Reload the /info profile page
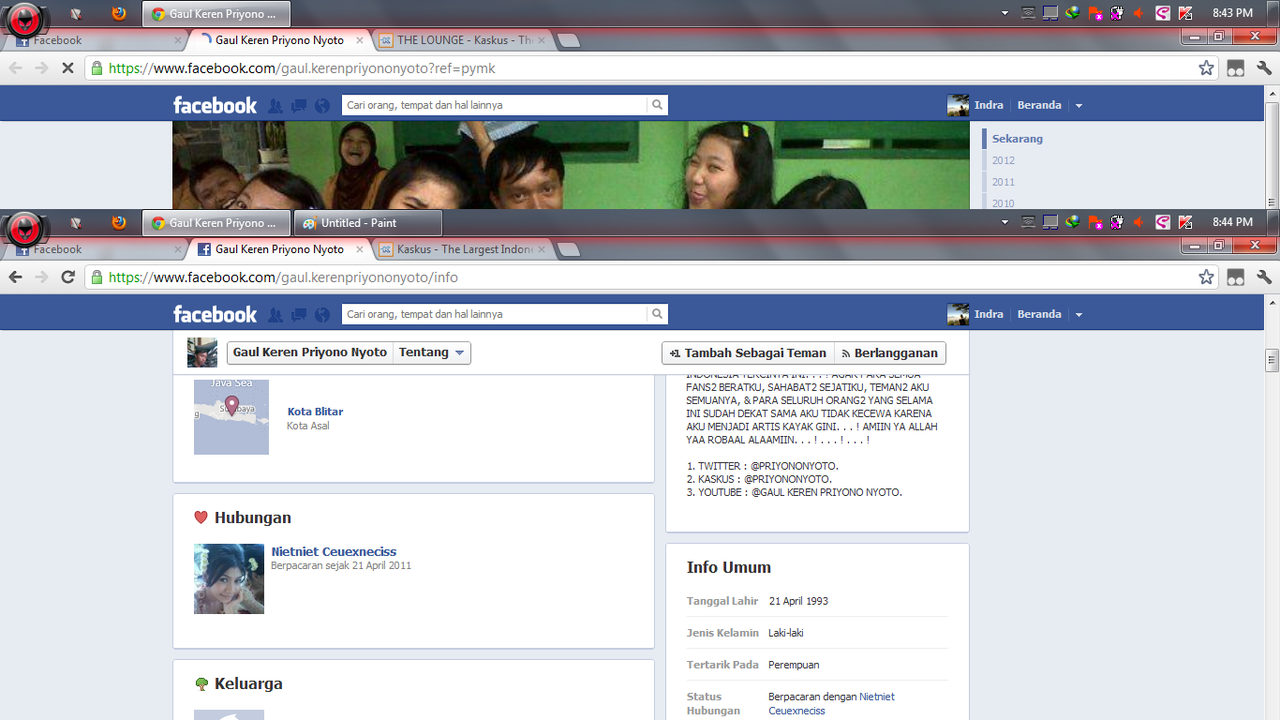1280x720 pixels. (x=68, y=277)
